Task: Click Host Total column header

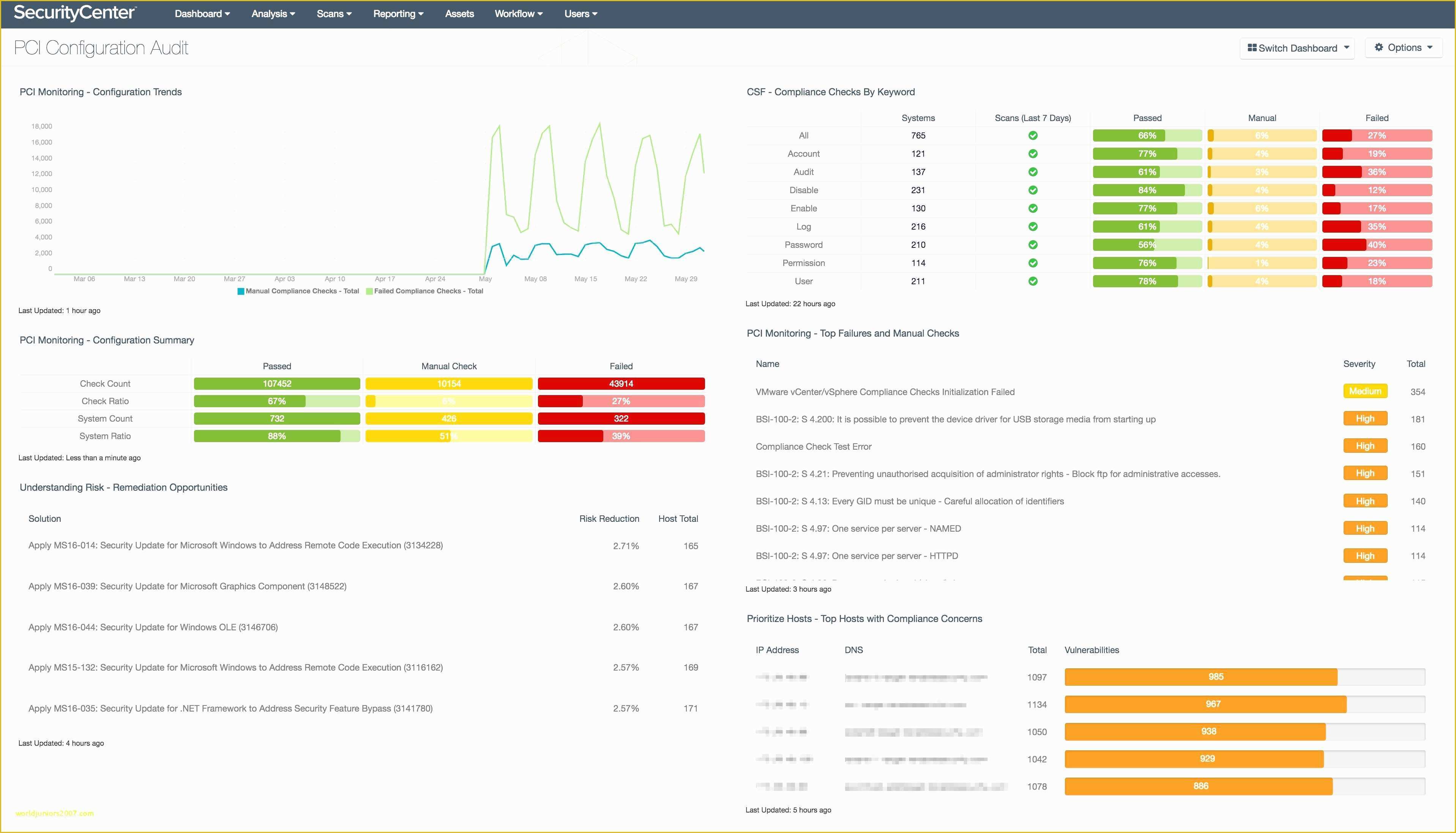Action: (x=678, y=519)
